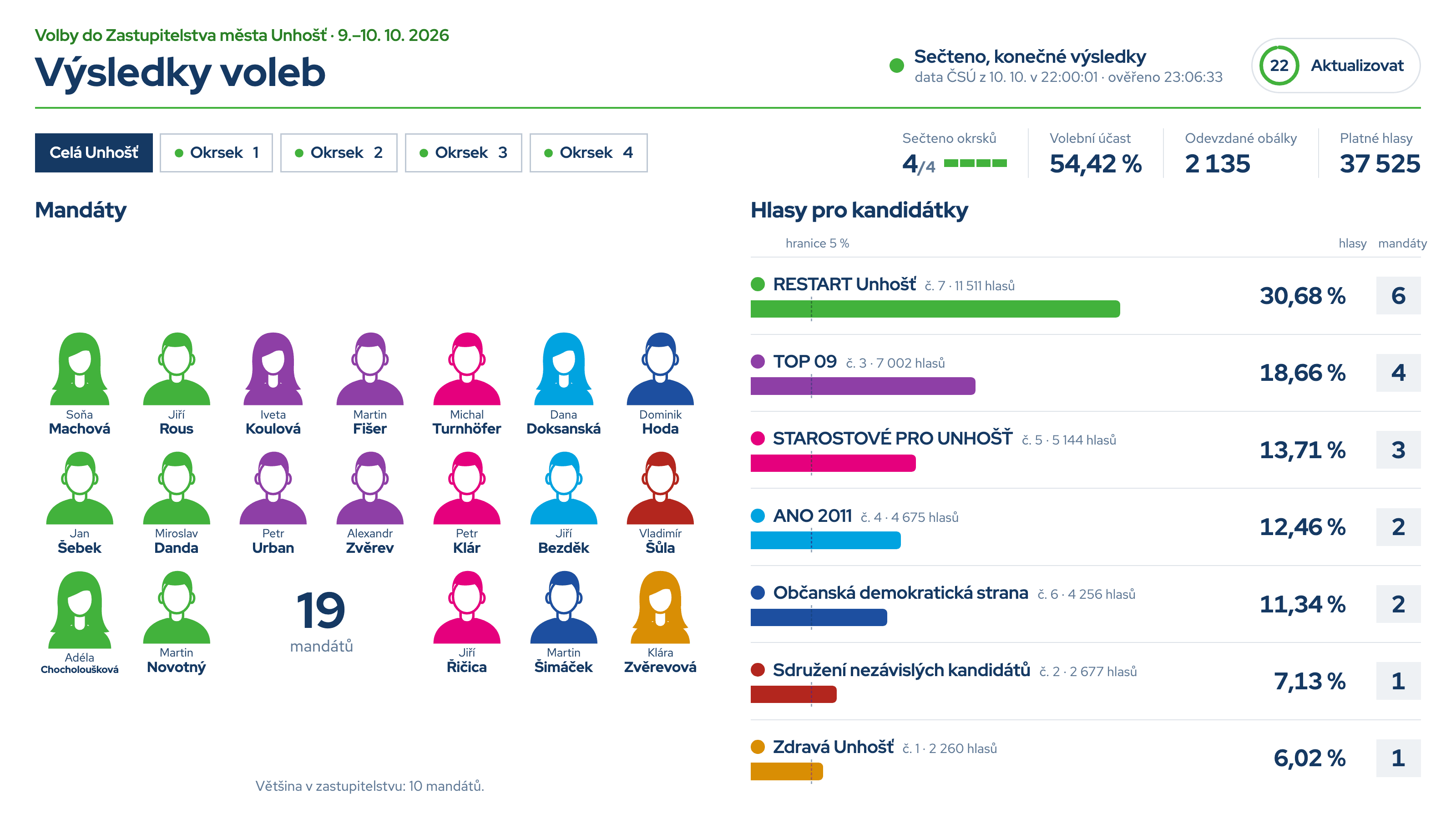Viewport: 1456px width, 819px height.
Task: Click the '2 135' submitted envelopes value
Action: [1218, 164]
